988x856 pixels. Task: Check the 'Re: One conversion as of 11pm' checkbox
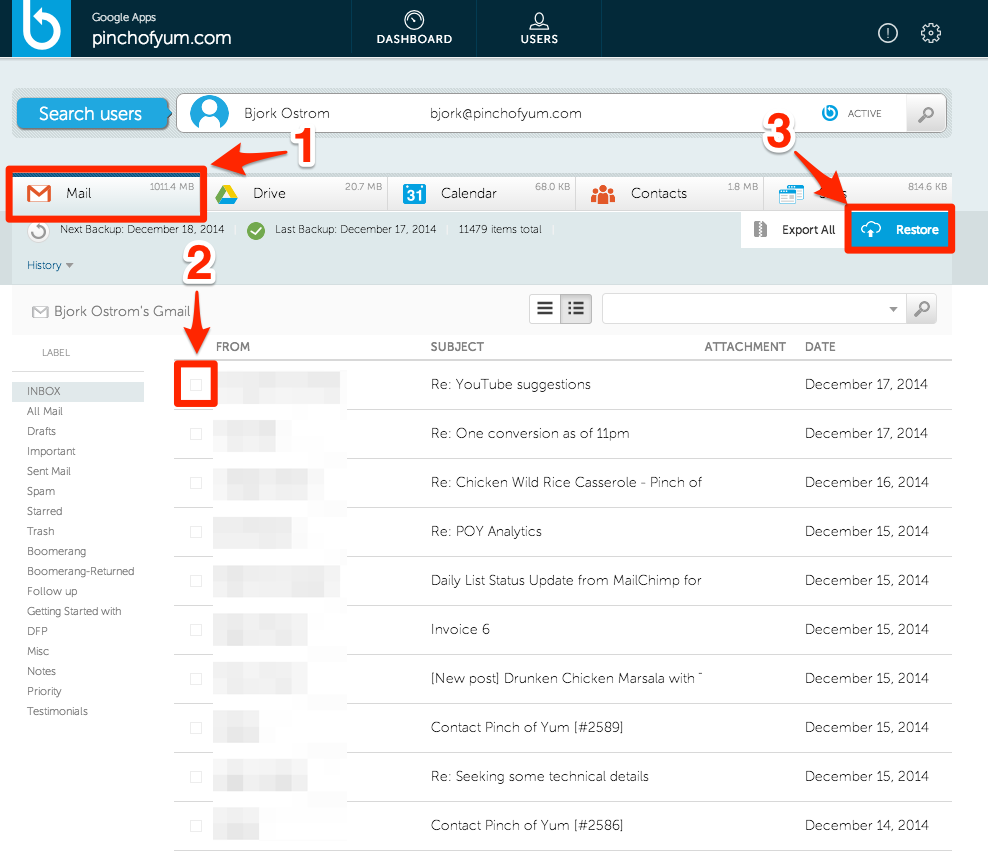point(196,434)
